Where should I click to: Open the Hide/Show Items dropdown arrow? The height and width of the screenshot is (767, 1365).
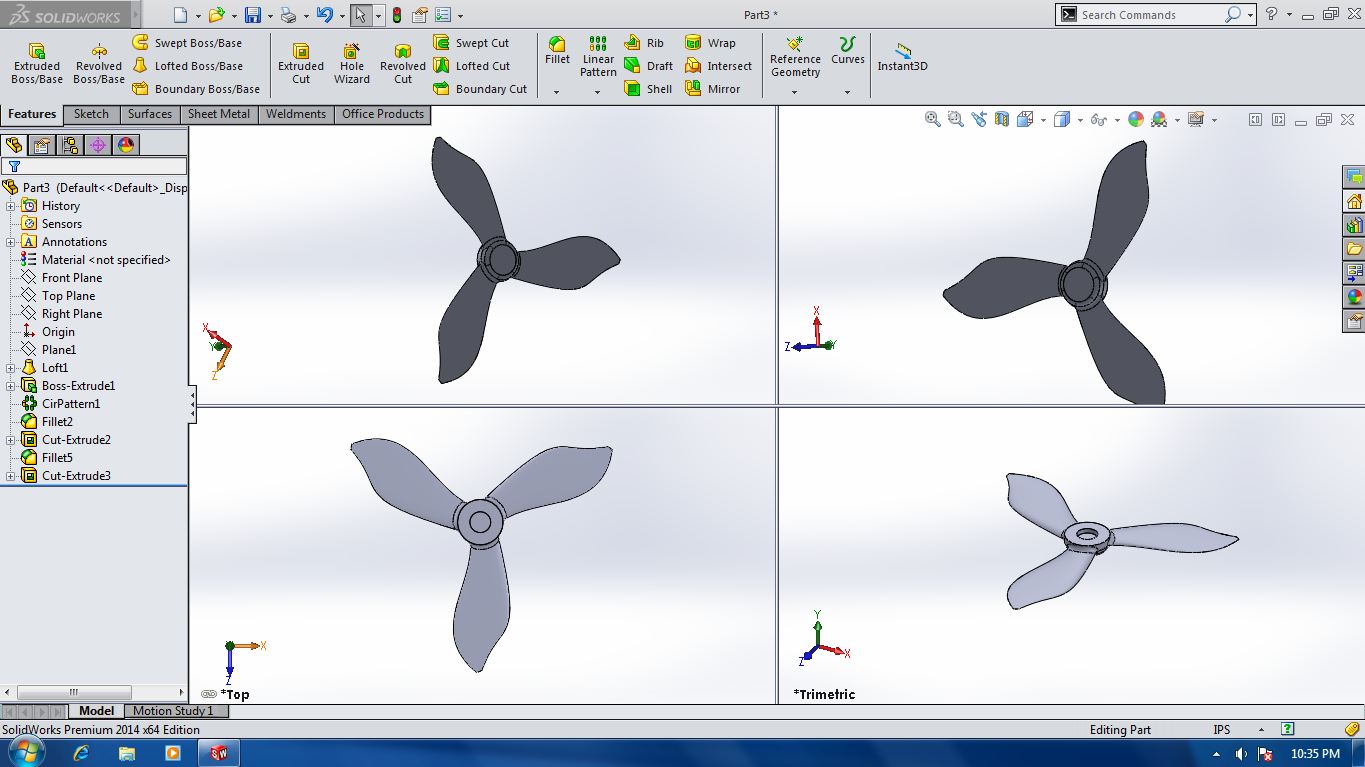click(1115, 120)
